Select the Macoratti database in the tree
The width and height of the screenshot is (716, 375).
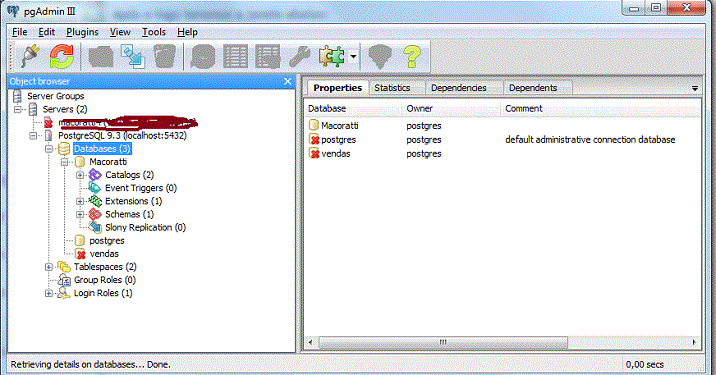tap(108, 162)
